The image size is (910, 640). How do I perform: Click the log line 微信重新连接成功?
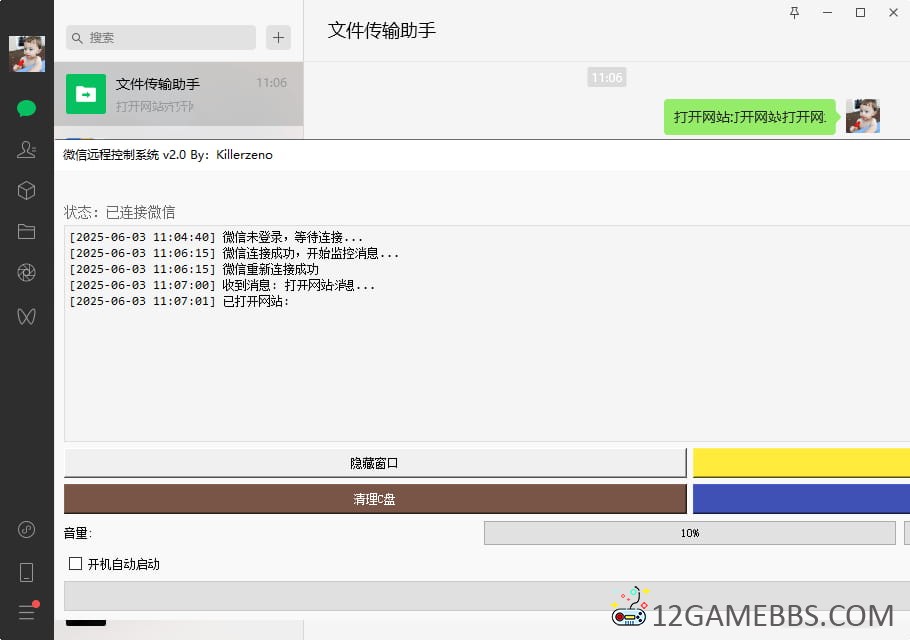point(194,269)
